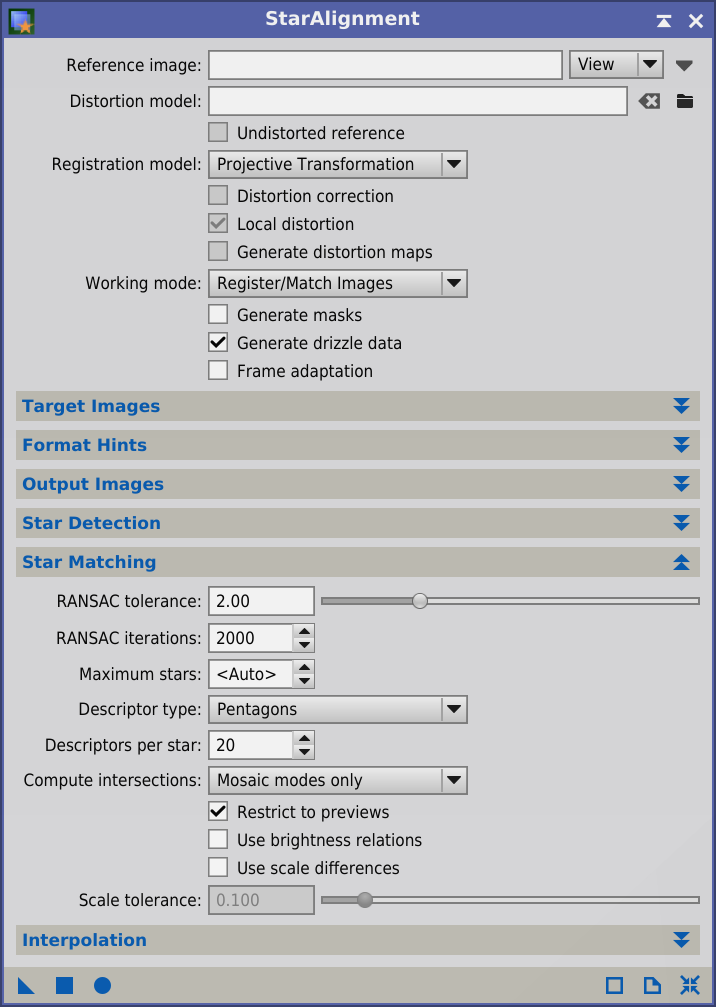Click into the Reference image text field
The width and height of the screenshot is (716, 1007).
click(x=385, y=65)
